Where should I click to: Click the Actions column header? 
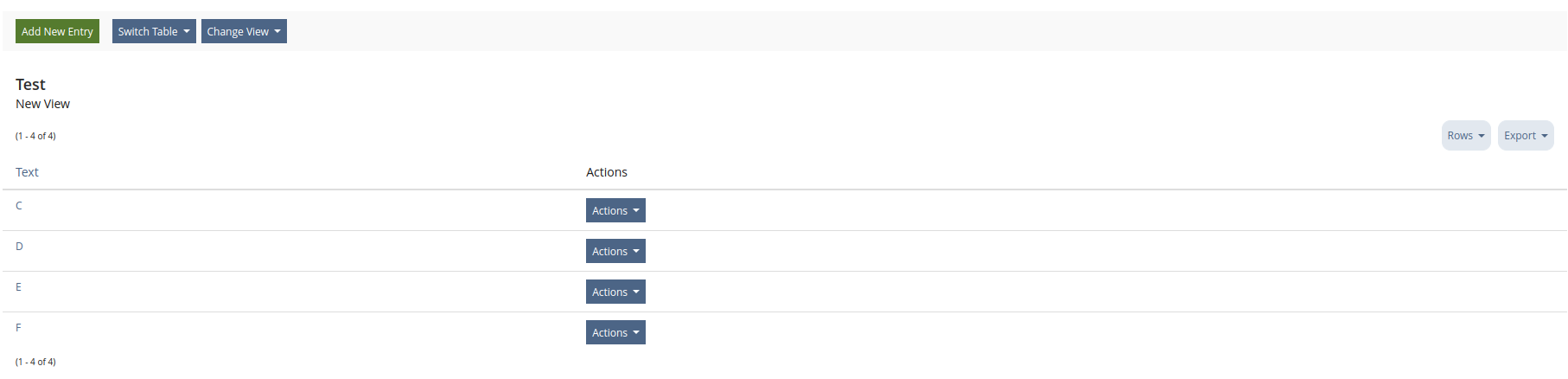(607, 172)
